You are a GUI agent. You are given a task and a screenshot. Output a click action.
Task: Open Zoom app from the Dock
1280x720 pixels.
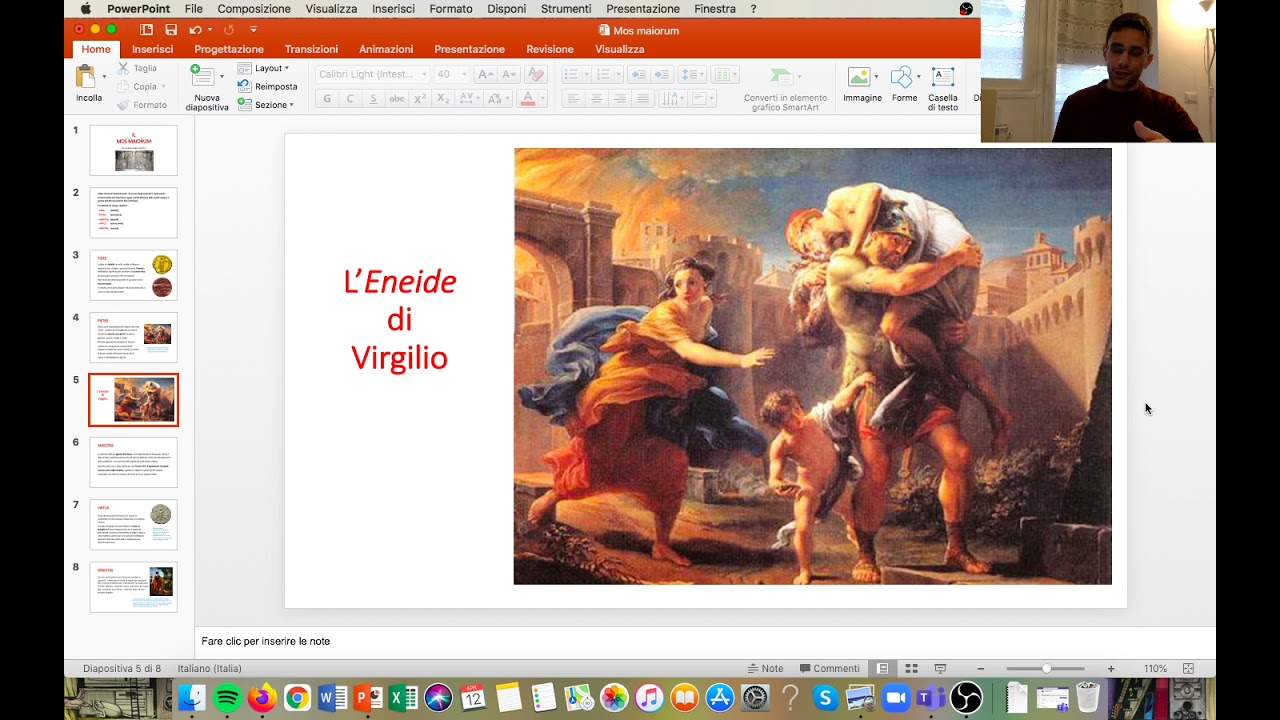pyautogui.click(x=896, y=697)
